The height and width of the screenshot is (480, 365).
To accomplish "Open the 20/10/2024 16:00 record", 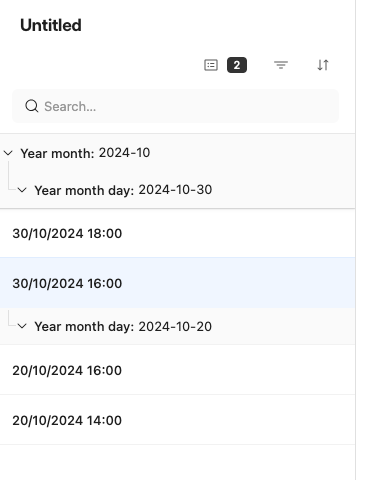I will pos(177,370).
